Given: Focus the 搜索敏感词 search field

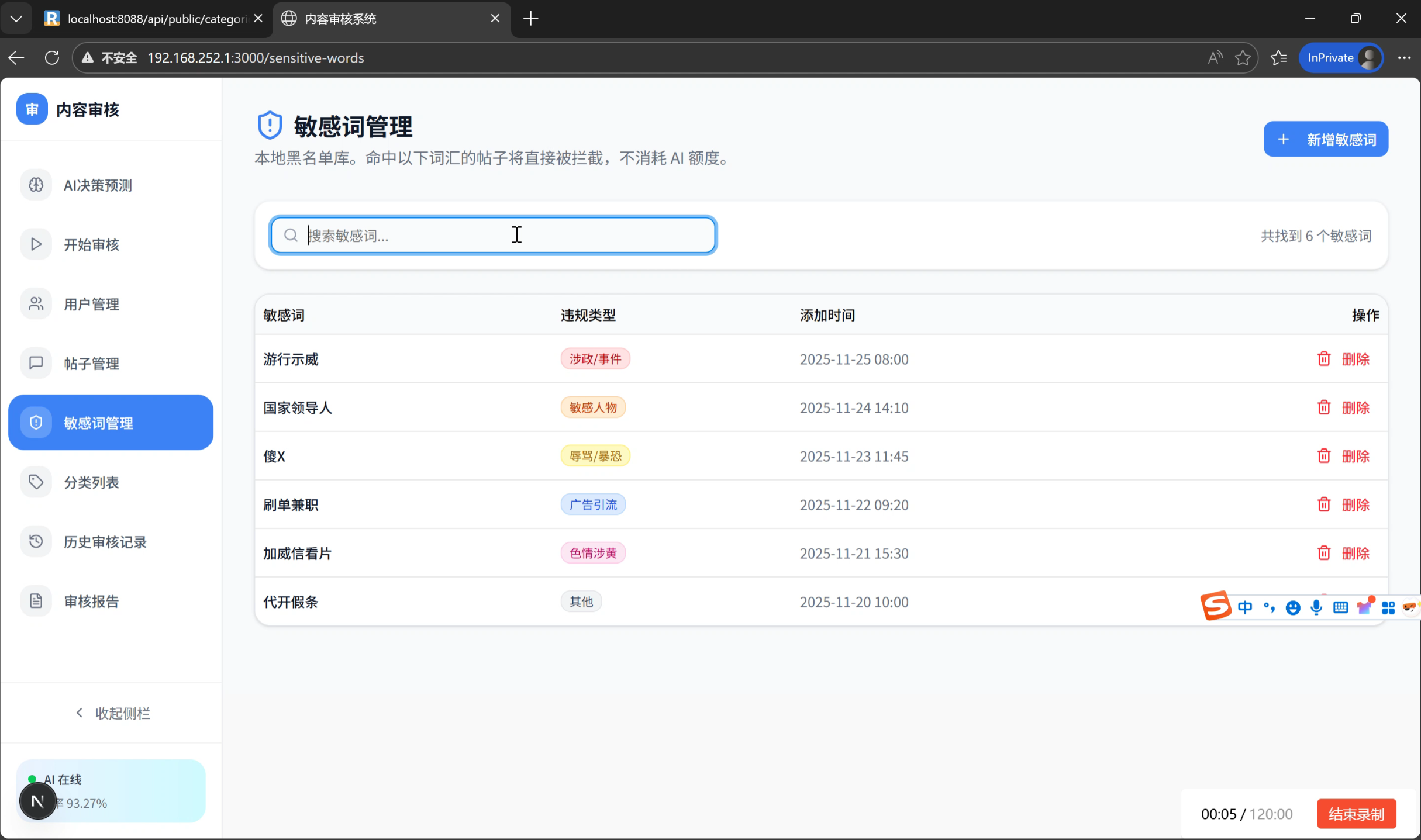Looking at the screenshot, I should coord(493,236).
